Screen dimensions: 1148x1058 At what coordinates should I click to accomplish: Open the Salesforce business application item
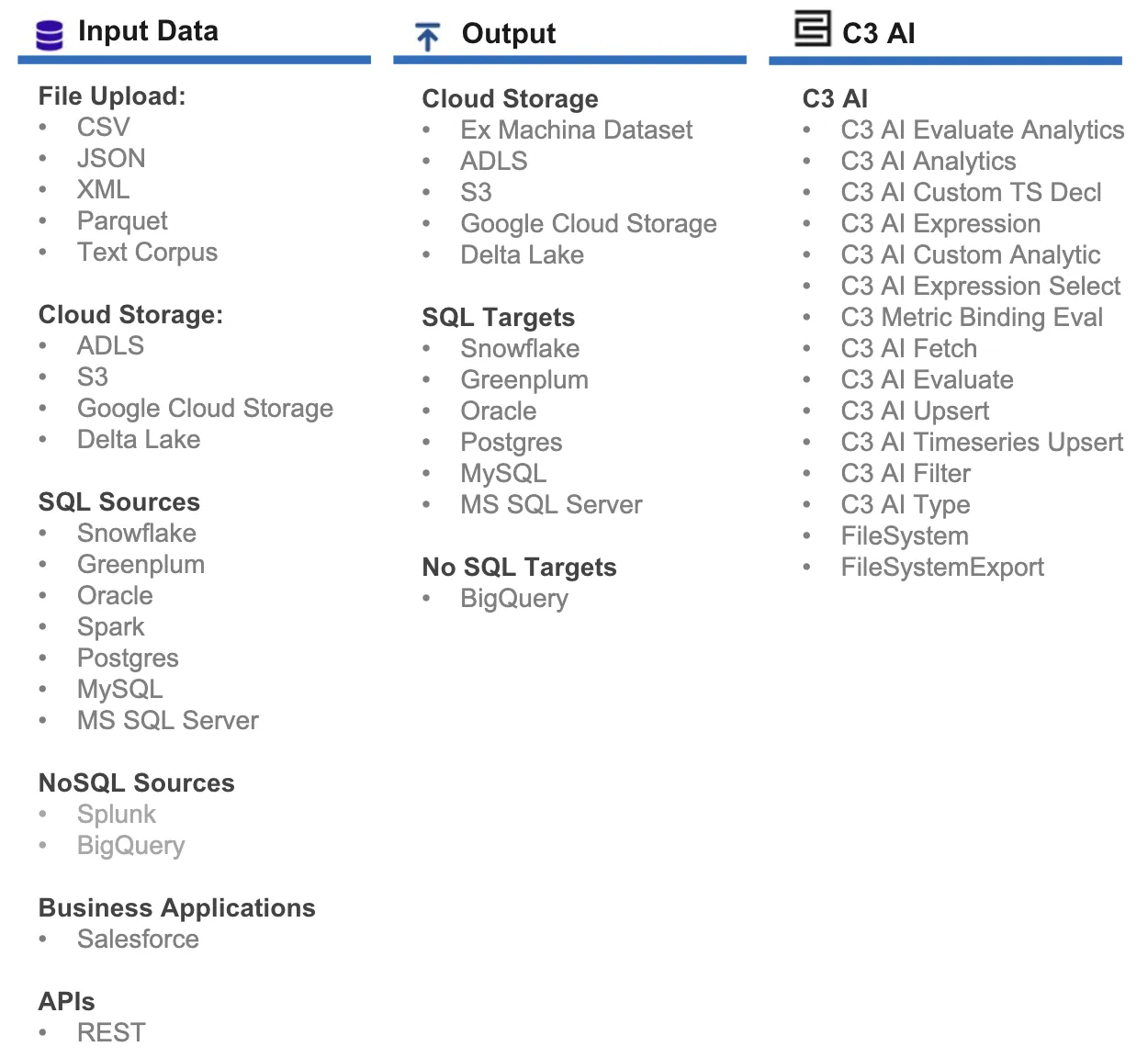(138, 939)
